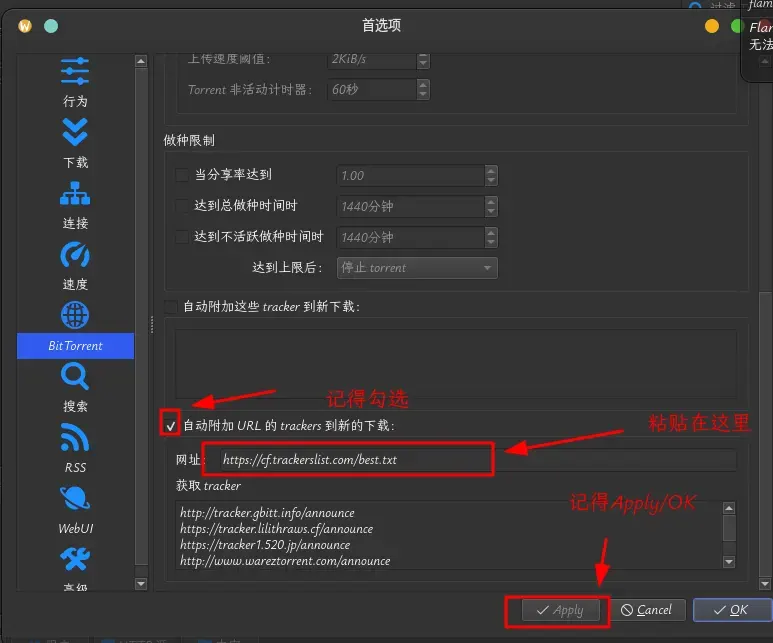Click the BitTorrent globe icon
This screenshot has width=773, height=643.
pos(75,315)
